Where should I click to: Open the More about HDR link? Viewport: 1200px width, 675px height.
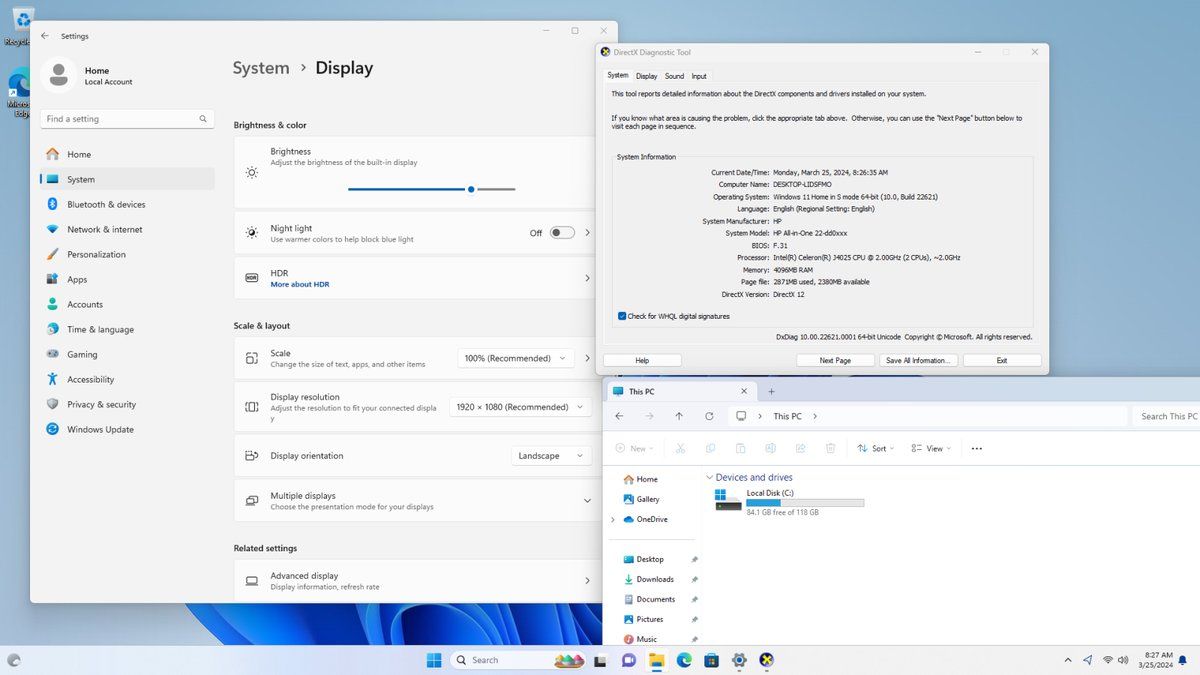(x=300, y=284)
